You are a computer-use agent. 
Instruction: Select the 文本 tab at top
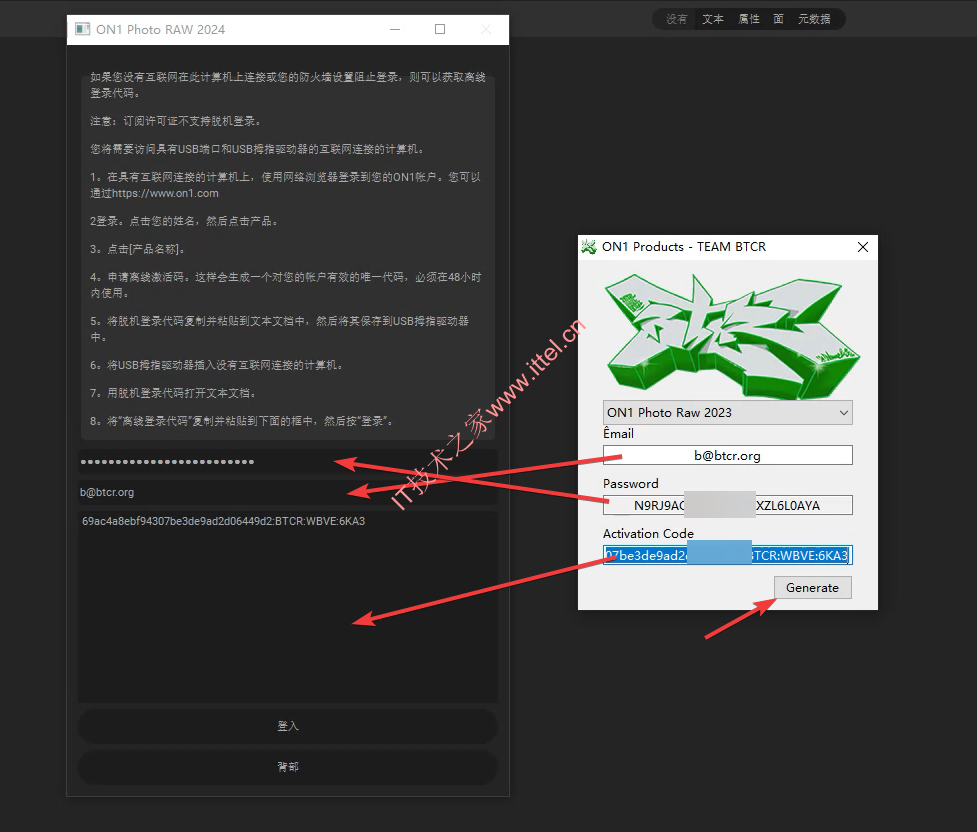tap(713, 19)
